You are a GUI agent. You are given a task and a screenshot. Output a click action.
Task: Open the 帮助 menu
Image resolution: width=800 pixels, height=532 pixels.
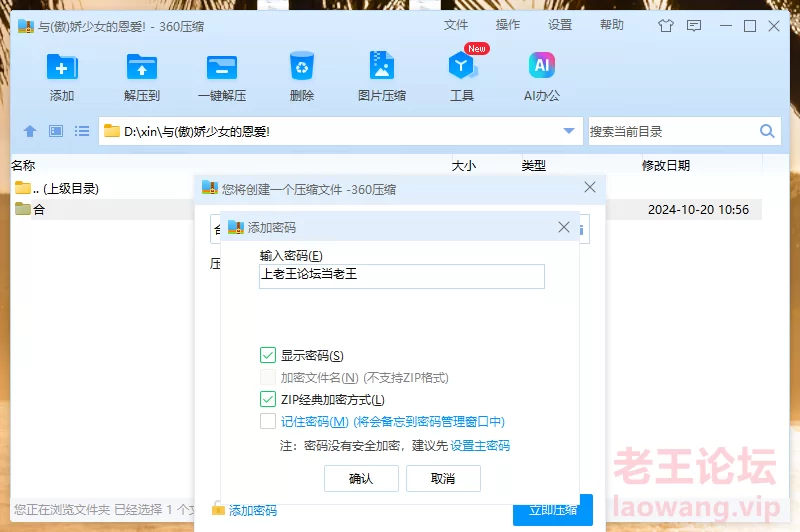pos(612,25)
